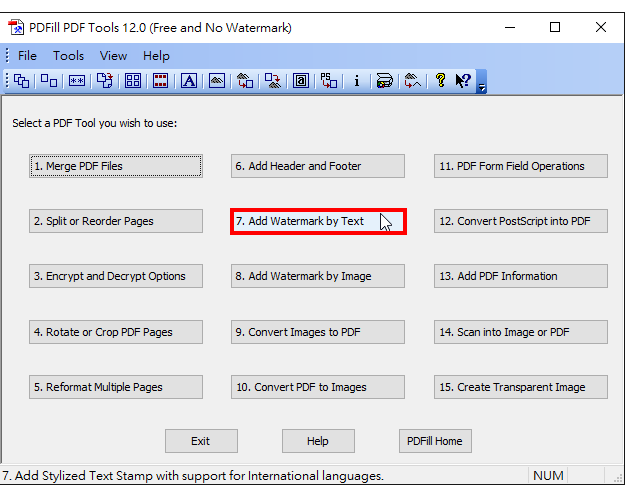Open the Tools menu
Image resolution: width=633 pixels, height=489 pixels.
click(x=68, y=56)
